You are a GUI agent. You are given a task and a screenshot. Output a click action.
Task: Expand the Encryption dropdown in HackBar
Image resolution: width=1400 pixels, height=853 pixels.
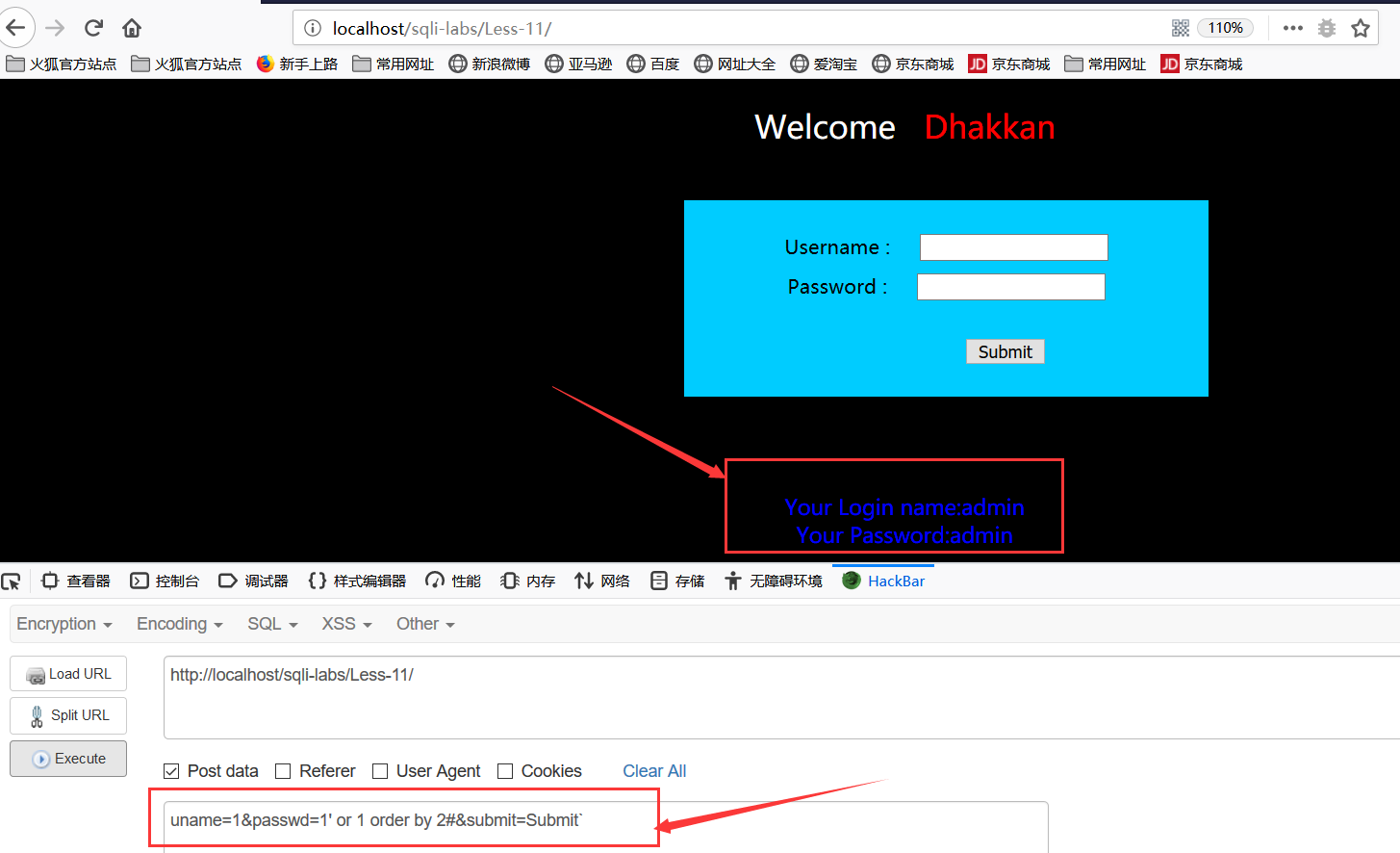pos(64,624)
